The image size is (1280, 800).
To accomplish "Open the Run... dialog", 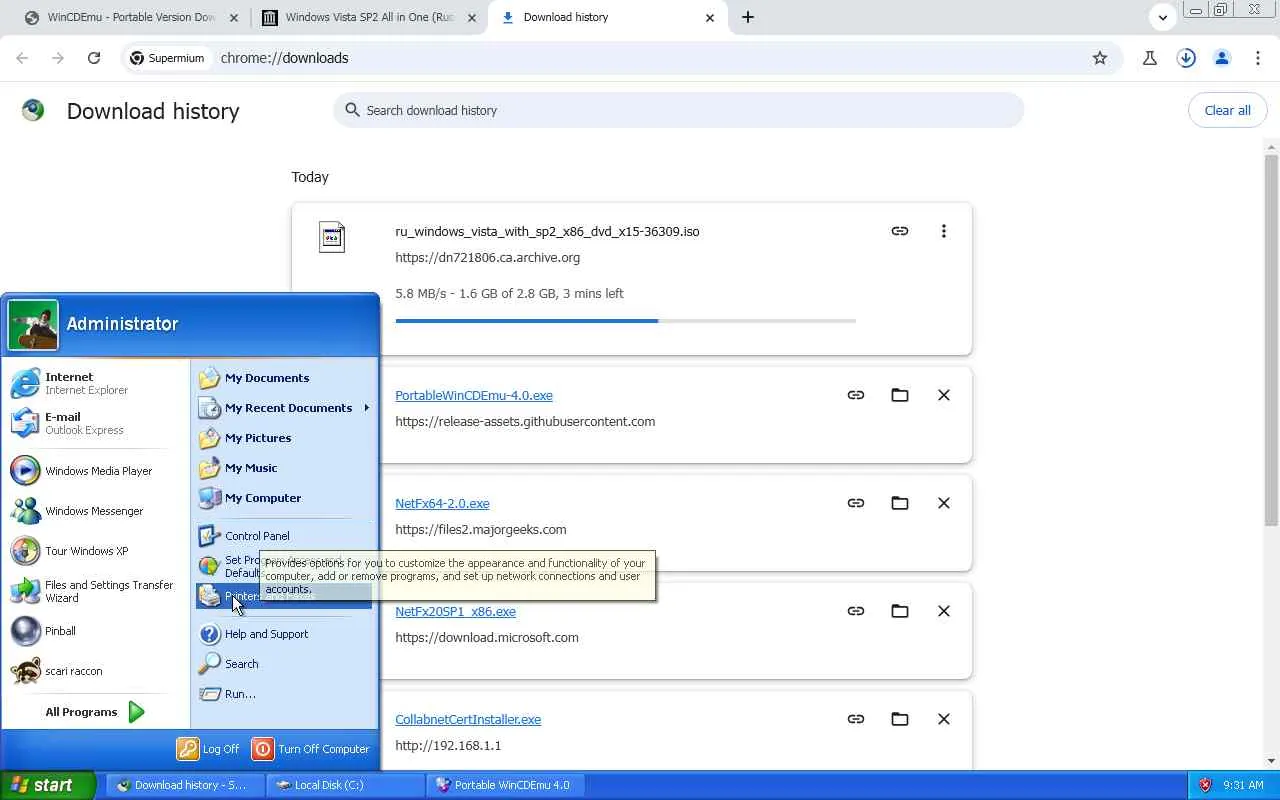I will (284, 694).
